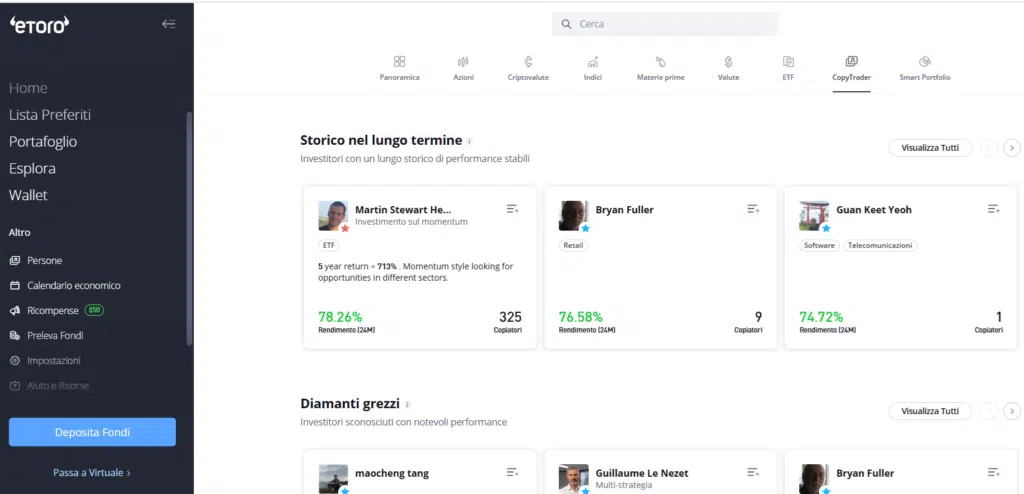The height and width of the screenshot is (494, 1024).
Task: Open the Criptovalute coin icon
Action: 528,61
